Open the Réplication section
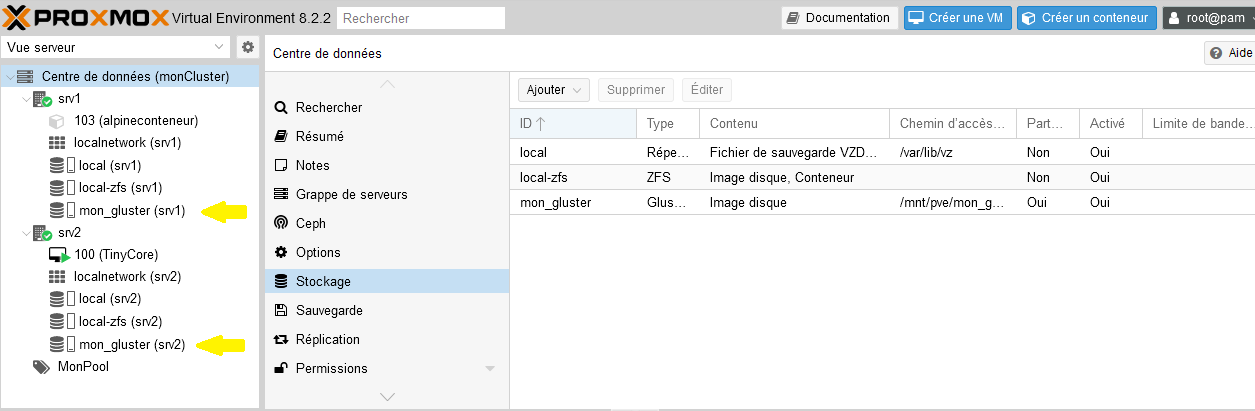 [x=327, y=339]
